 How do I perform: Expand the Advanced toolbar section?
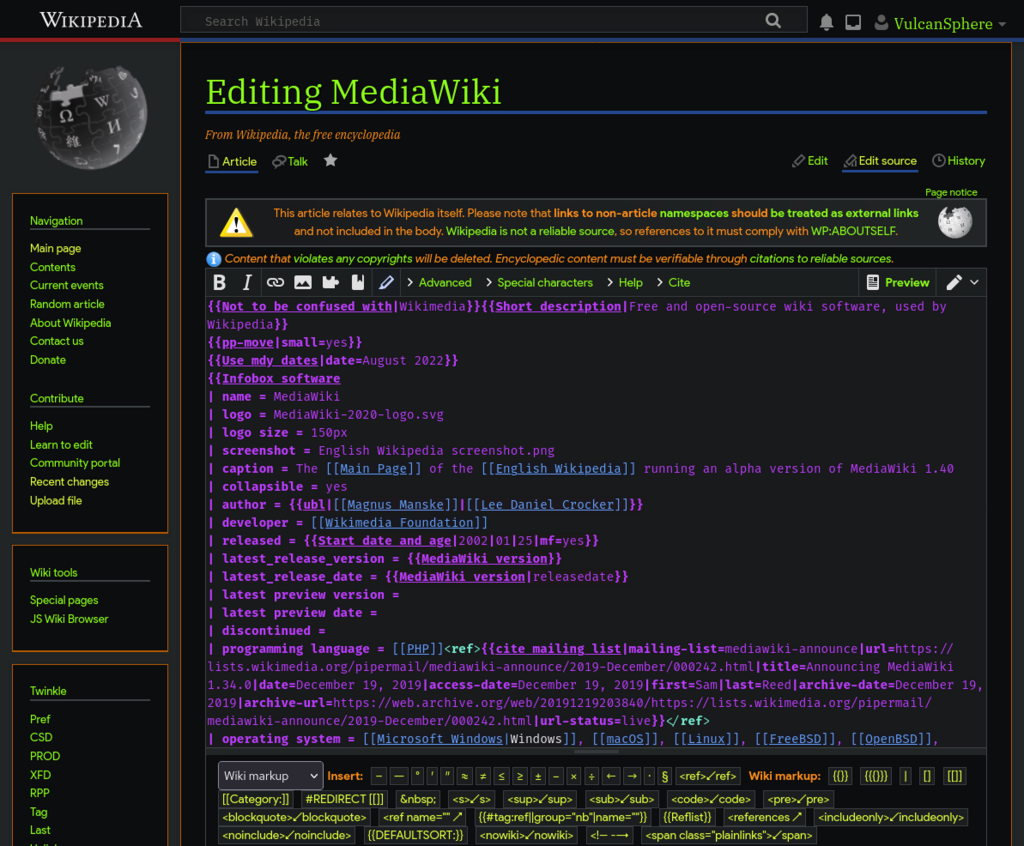pos(439,282)
